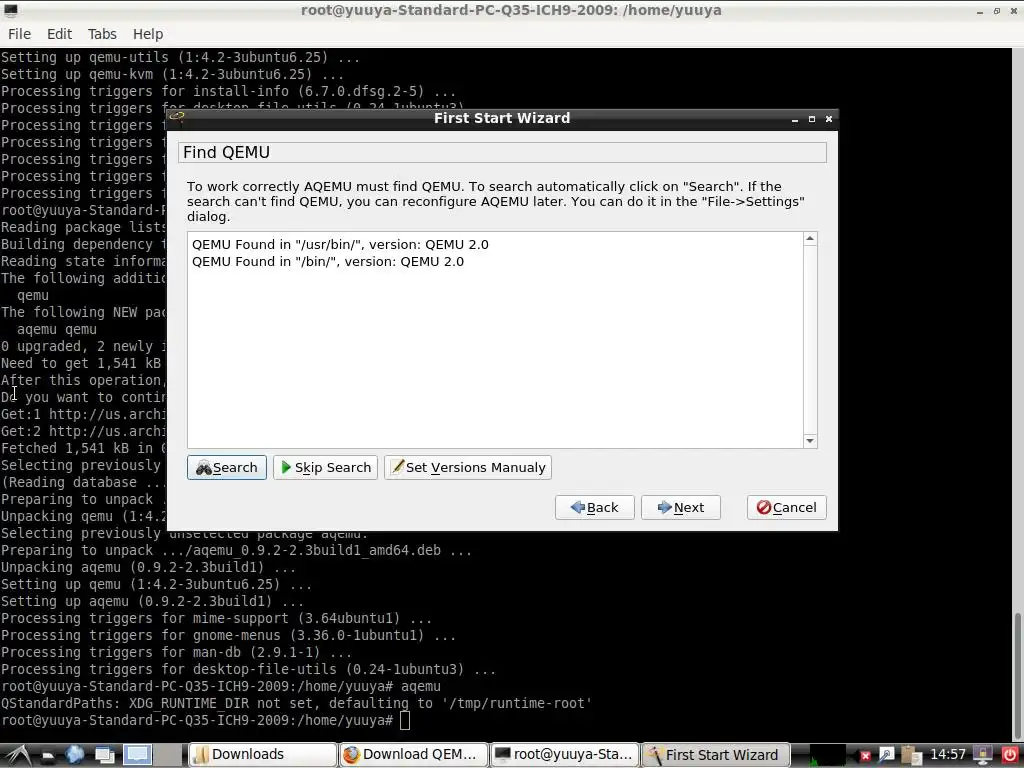Click the terminal command prompt cursor
This screenshot has width=1024, height=768.
[x=405, y=721]
